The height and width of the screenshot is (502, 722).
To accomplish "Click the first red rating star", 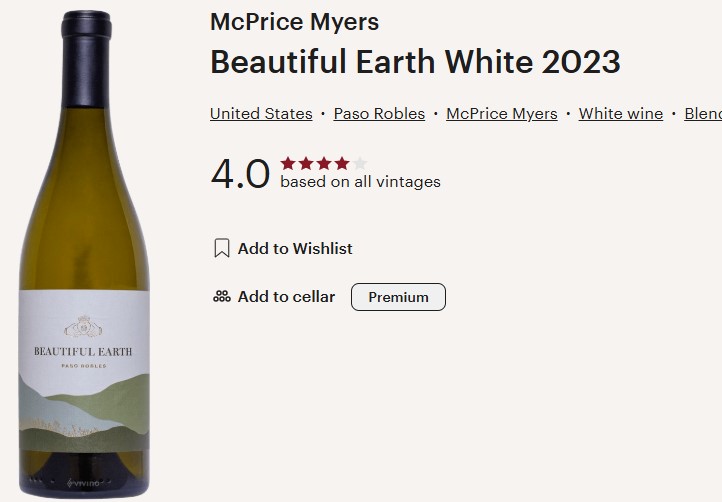I will click(288, 163).
